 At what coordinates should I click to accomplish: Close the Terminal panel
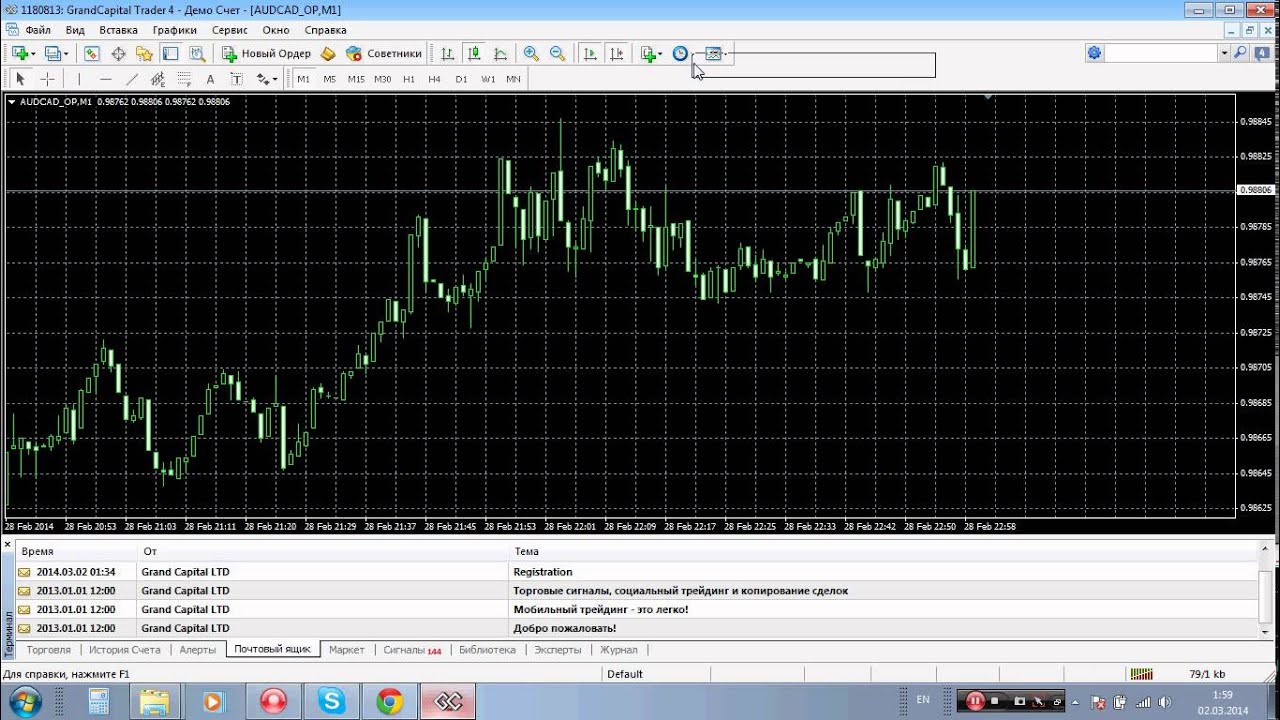click(x=7, y=546)
